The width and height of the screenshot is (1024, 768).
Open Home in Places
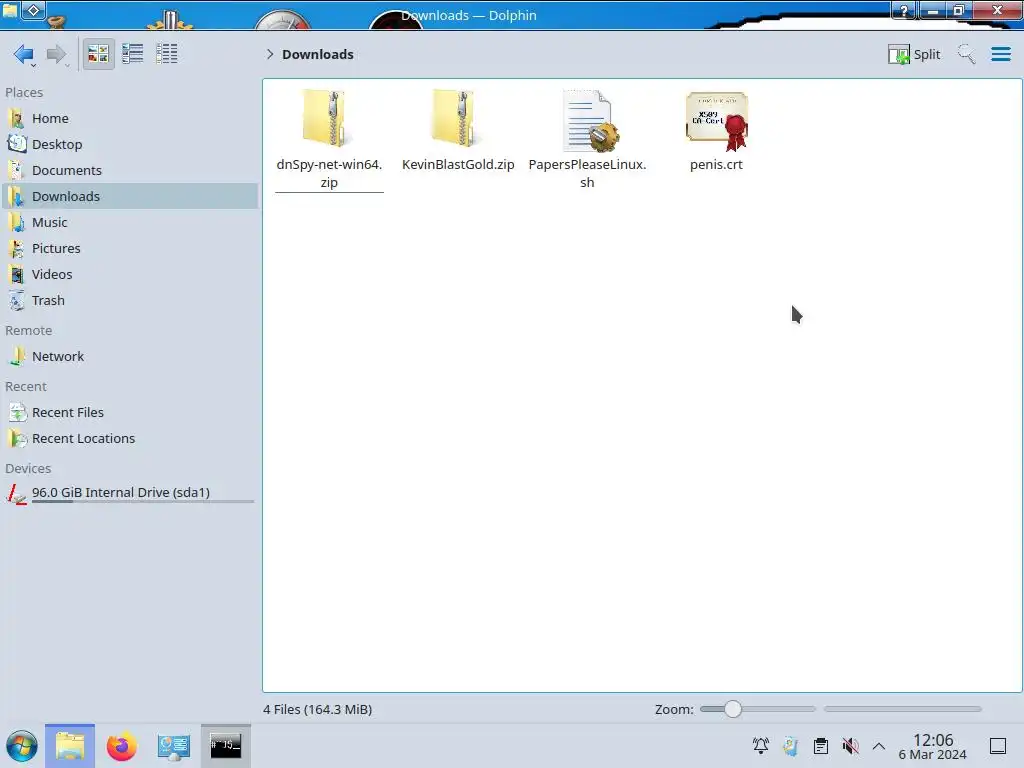click(130, 118)
